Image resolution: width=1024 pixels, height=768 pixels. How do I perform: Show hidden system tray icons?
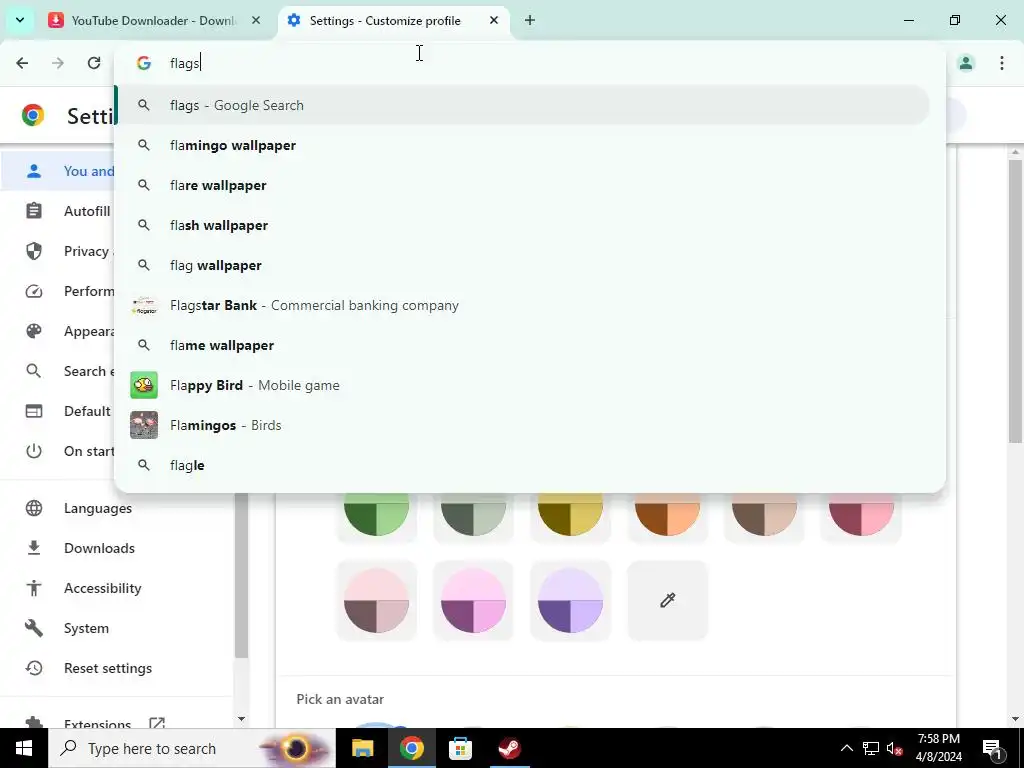[846, 748]
